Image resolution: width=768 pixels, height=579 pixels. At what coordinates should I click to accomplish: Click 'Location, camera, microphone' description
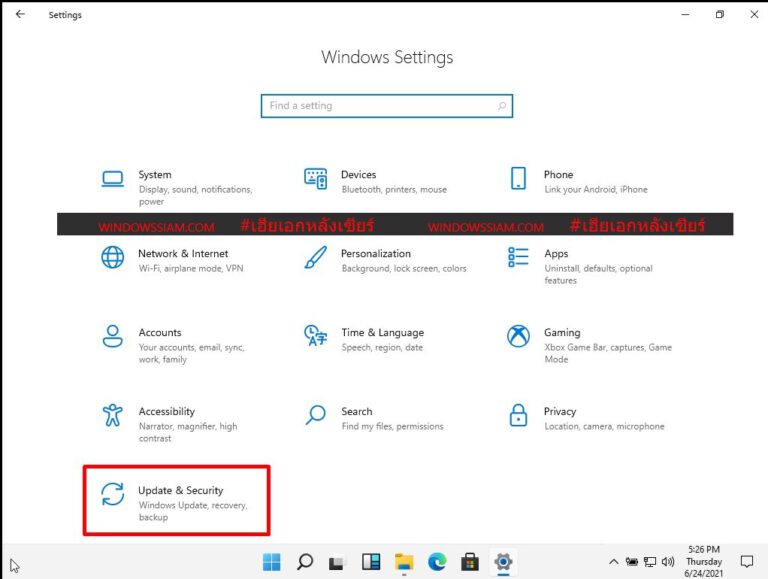pyautogui.click(x=604, y=426)
